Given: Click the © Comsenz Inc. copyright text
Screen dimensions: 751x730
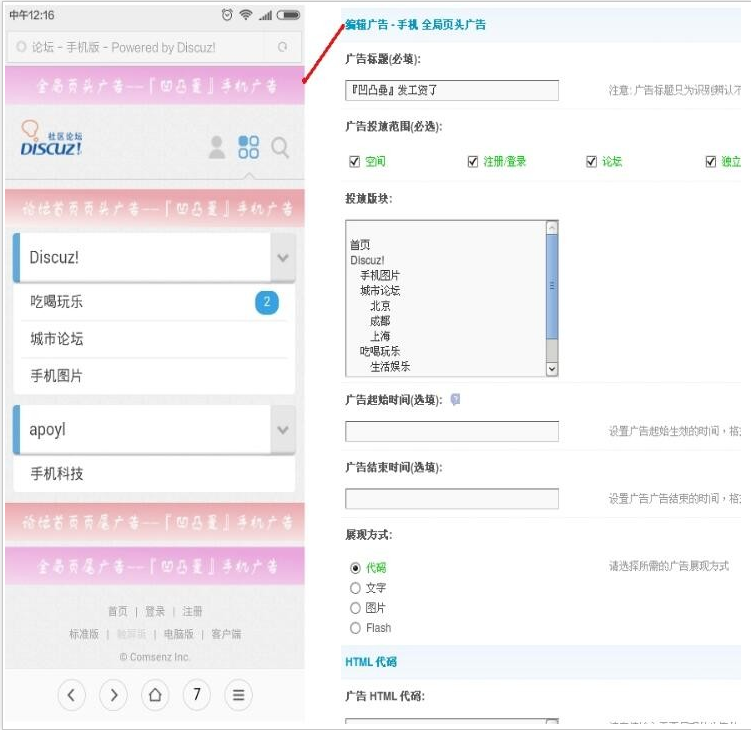Looking at the screenshot, I should [154, 657].
